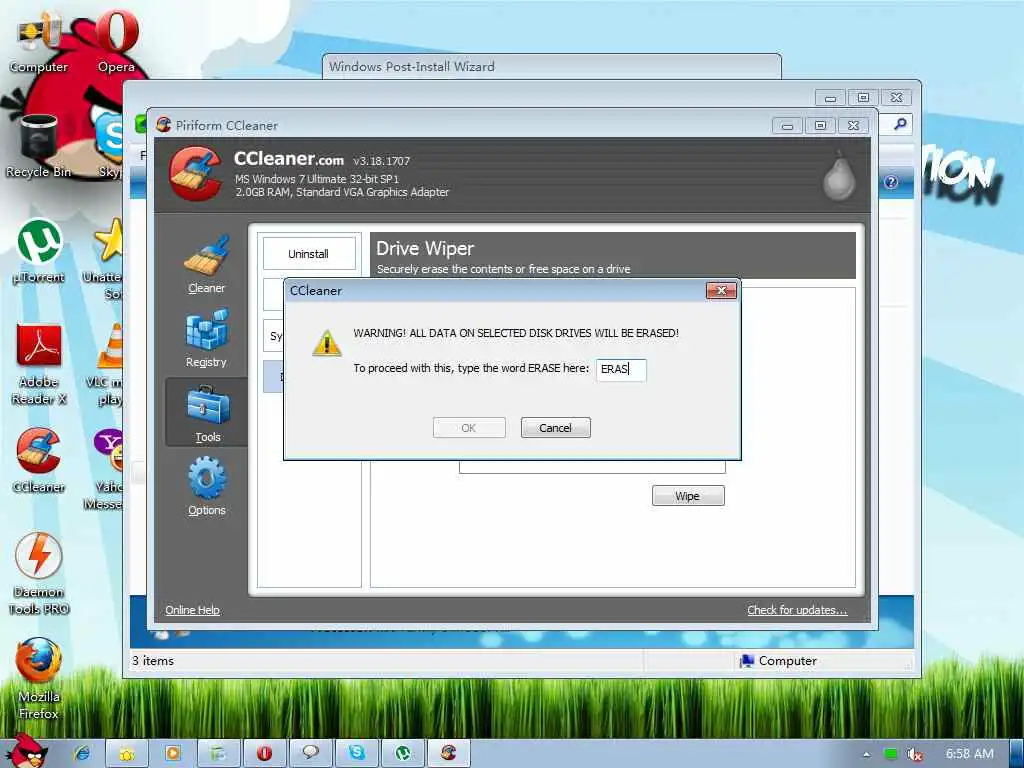The height and width of the screenshot is (768, 1024).
Task: Click the Wipe button
Action: [x=688, y=496]
